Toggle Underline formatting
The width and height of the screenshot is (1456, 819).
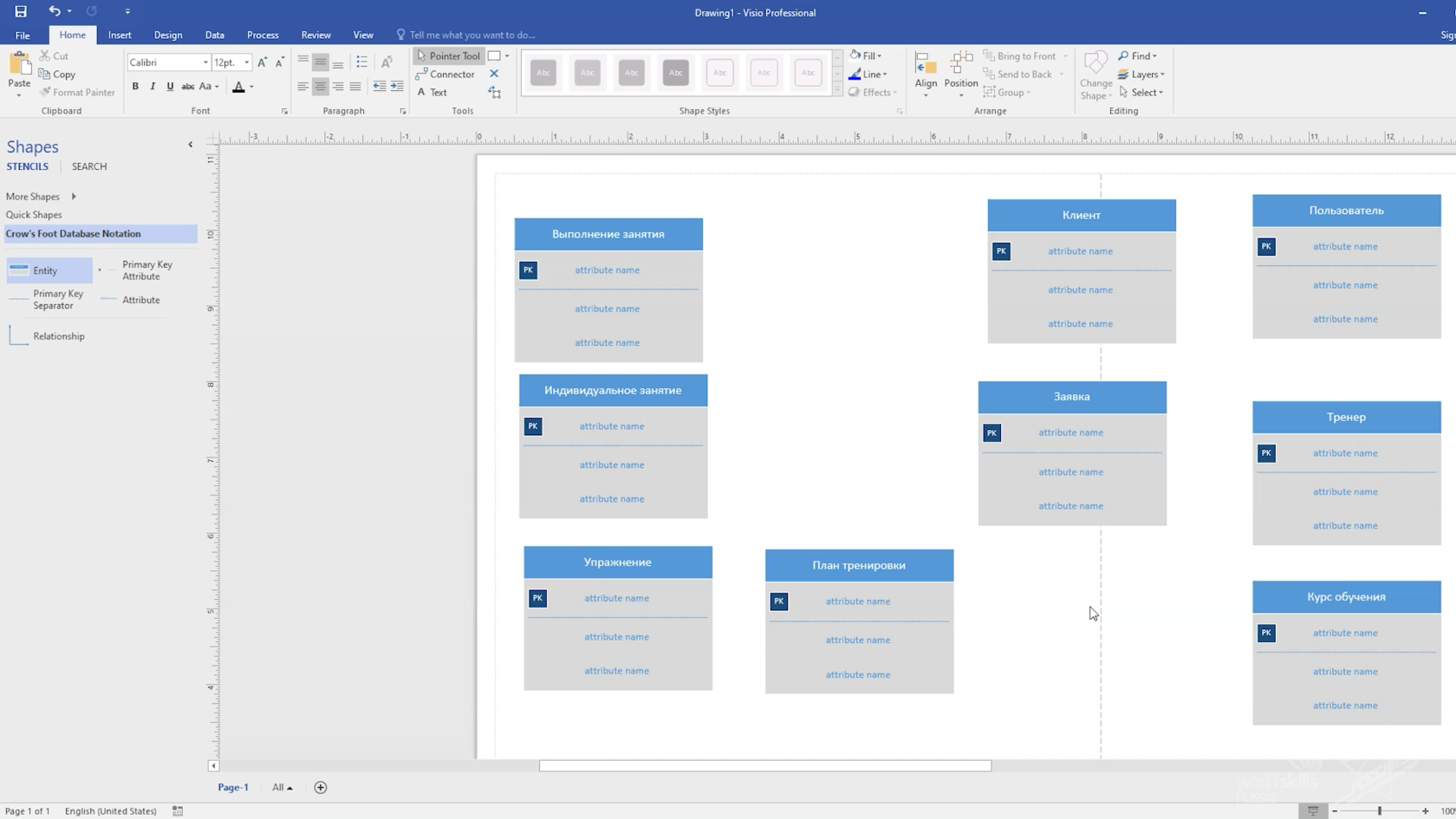(170, 87)
